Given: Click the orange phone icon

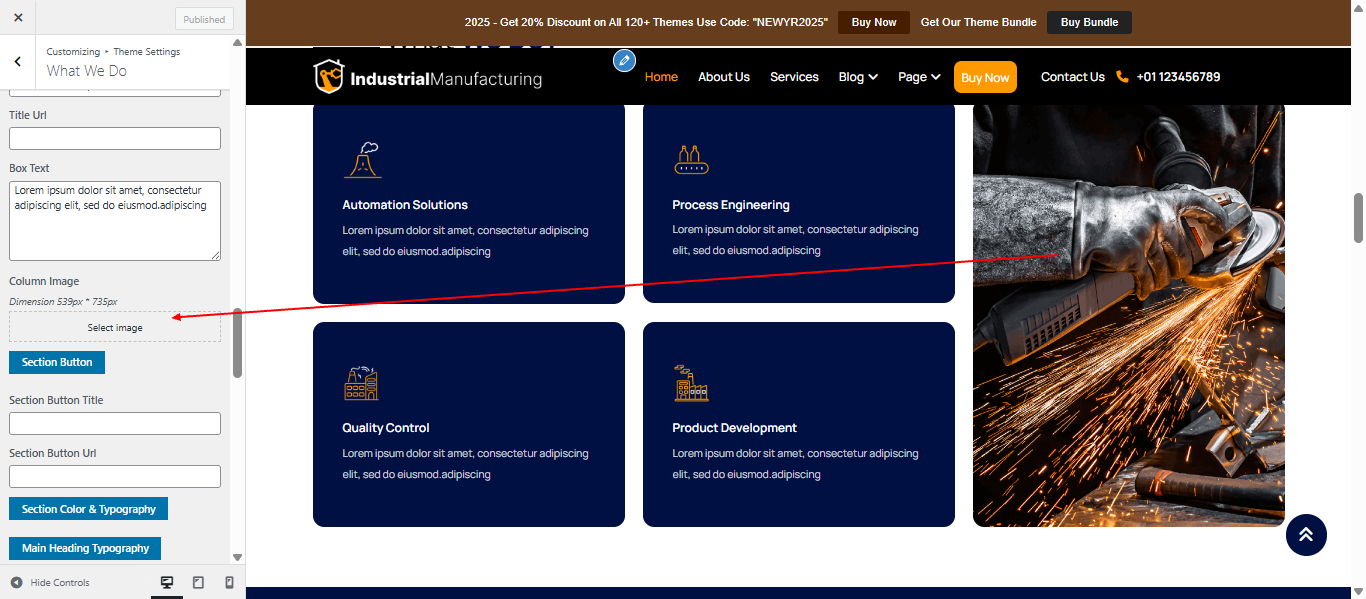Looking at the screenshot, I should [1122, 76].
